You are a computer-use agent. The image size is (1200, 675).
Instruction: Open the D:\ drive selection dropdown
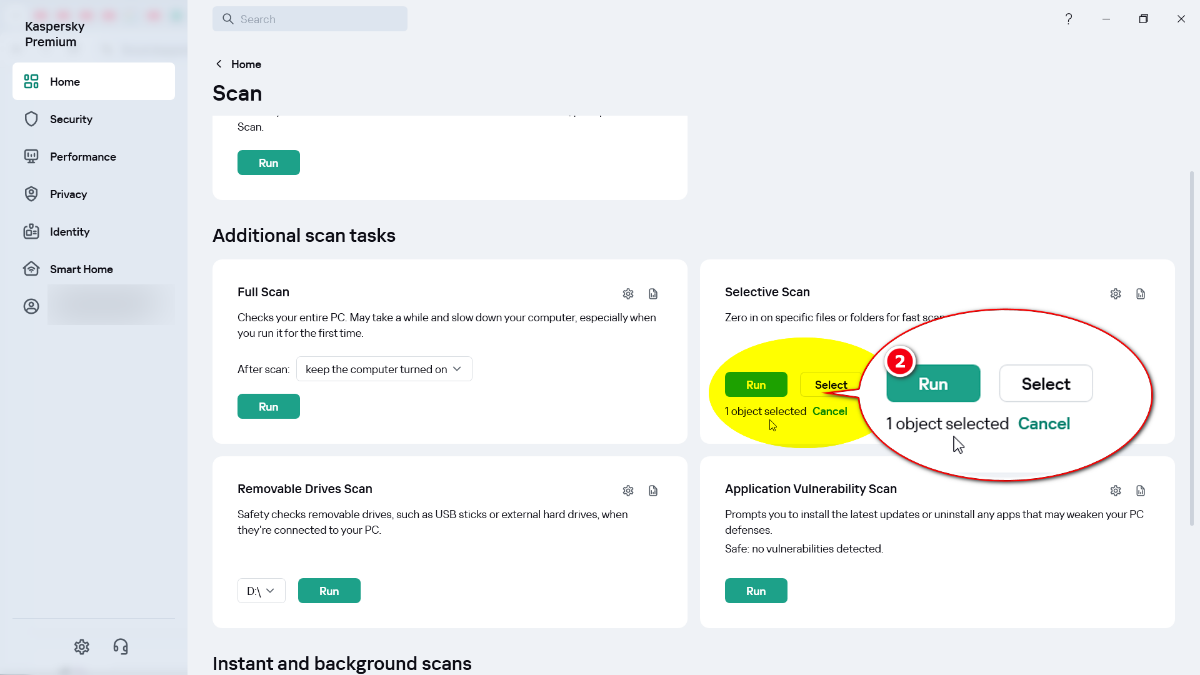[262, 591]
